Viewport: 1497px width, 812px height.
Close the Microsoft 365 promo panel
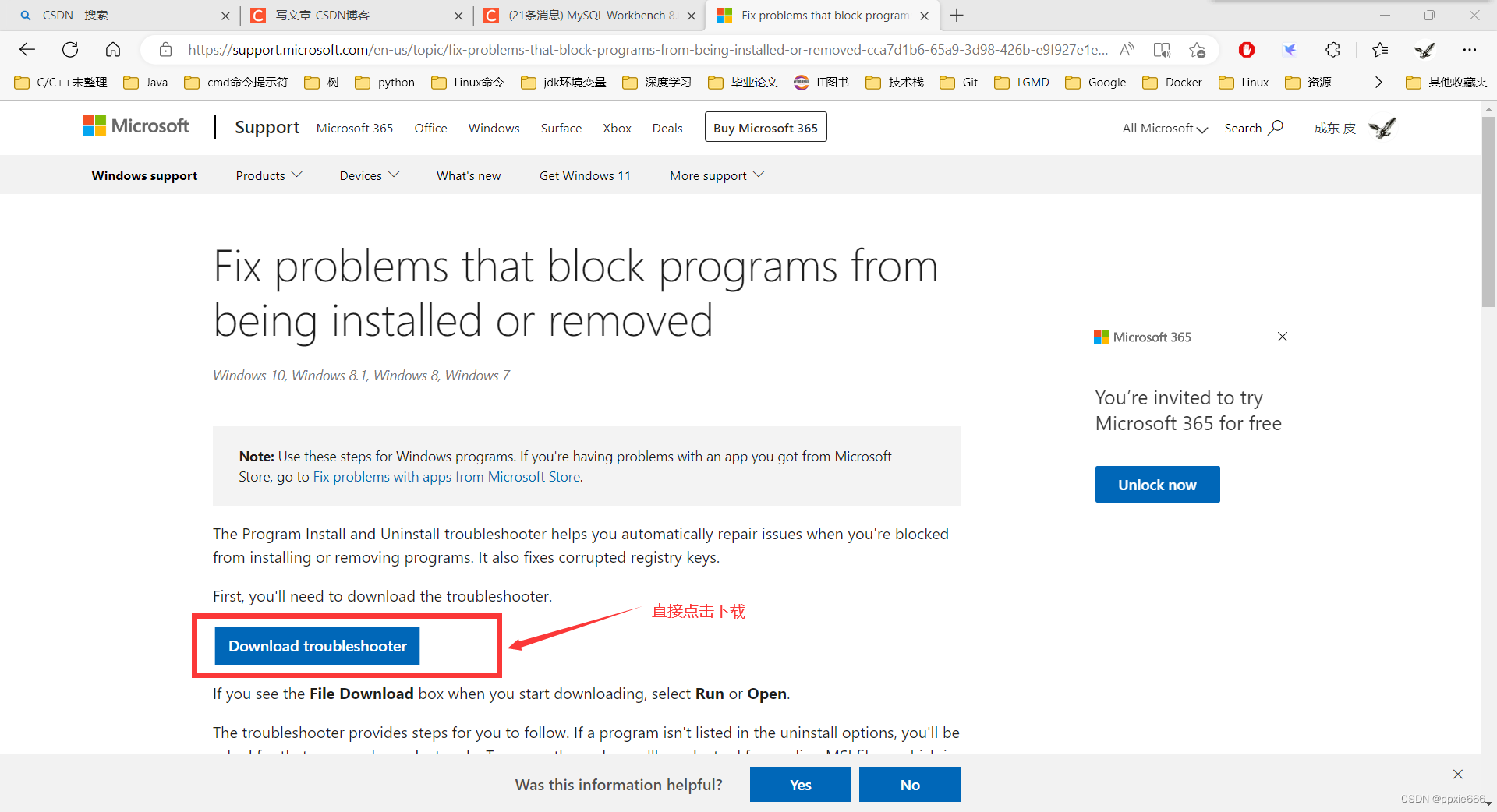[1283, 337]
